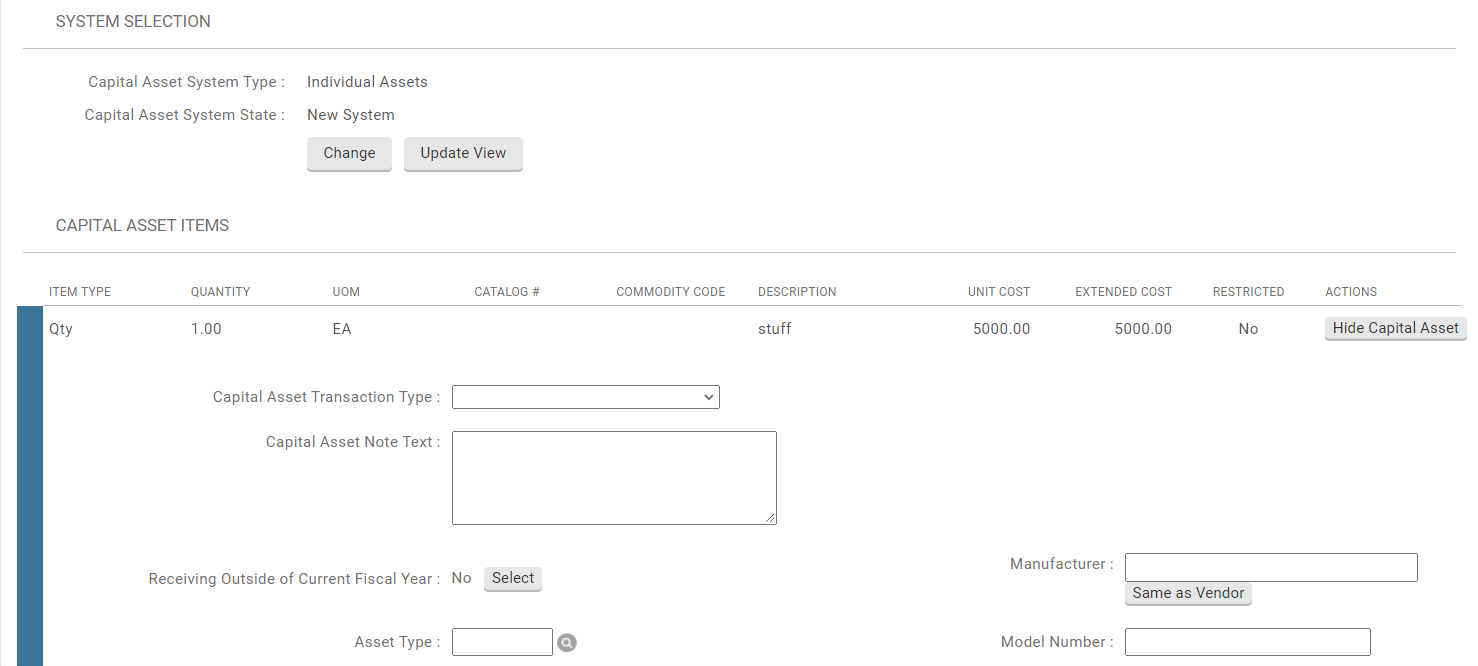This screenshot has height=666, width=1478.
Task: Click the "stuff" description cell
Action: click(774, 329)
